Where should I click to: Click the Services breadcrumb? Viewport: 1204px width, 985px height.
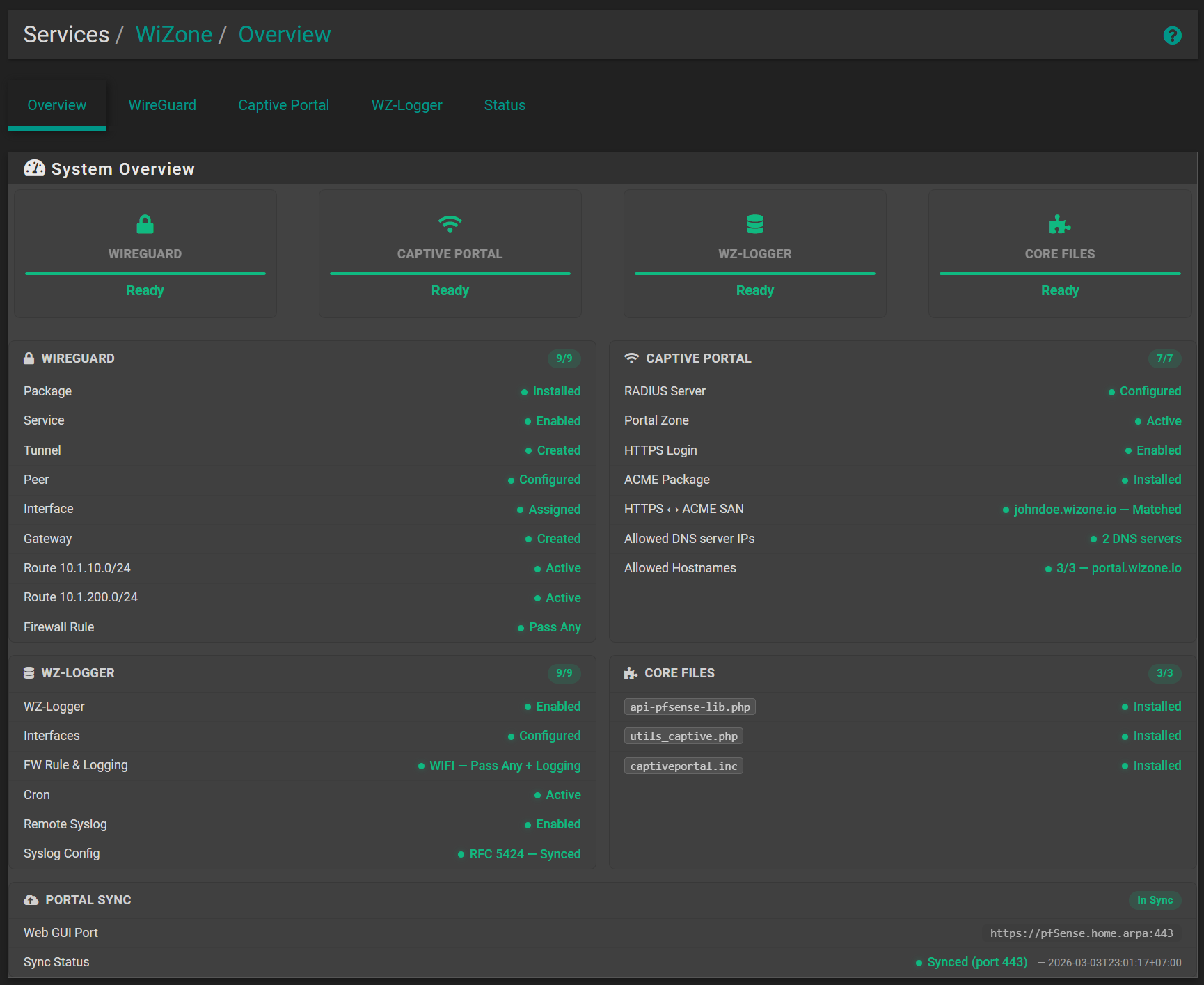66,34
